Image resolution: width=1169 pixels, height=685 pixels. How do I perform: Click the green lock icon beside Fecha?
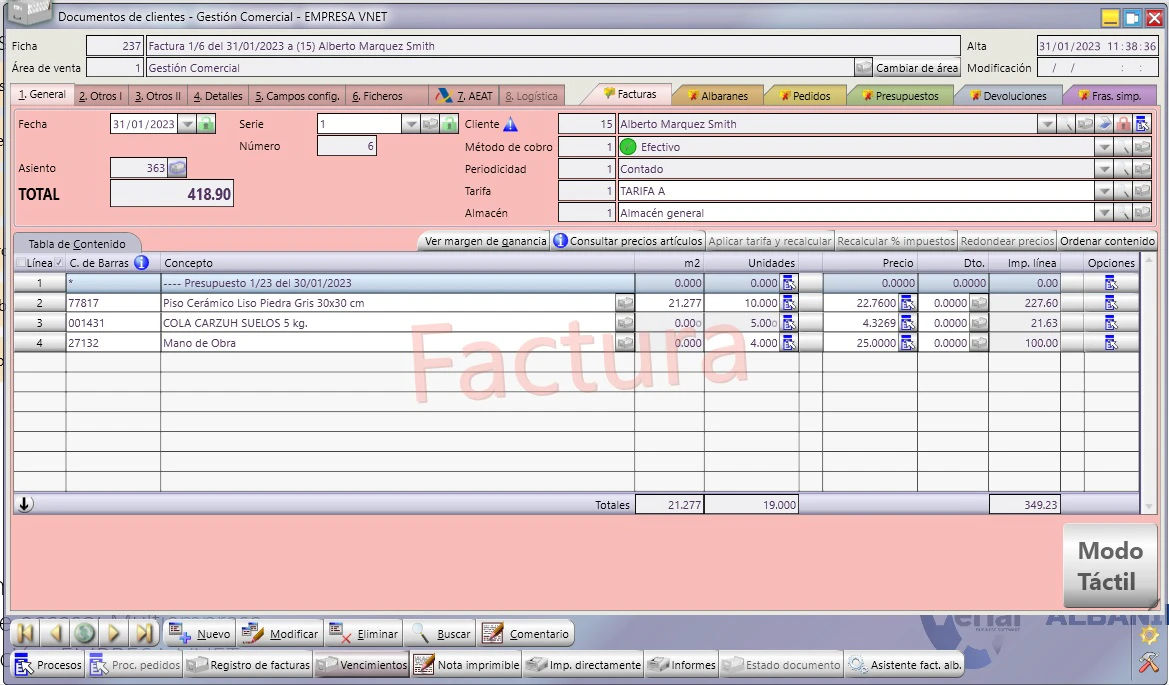[206, 124]
